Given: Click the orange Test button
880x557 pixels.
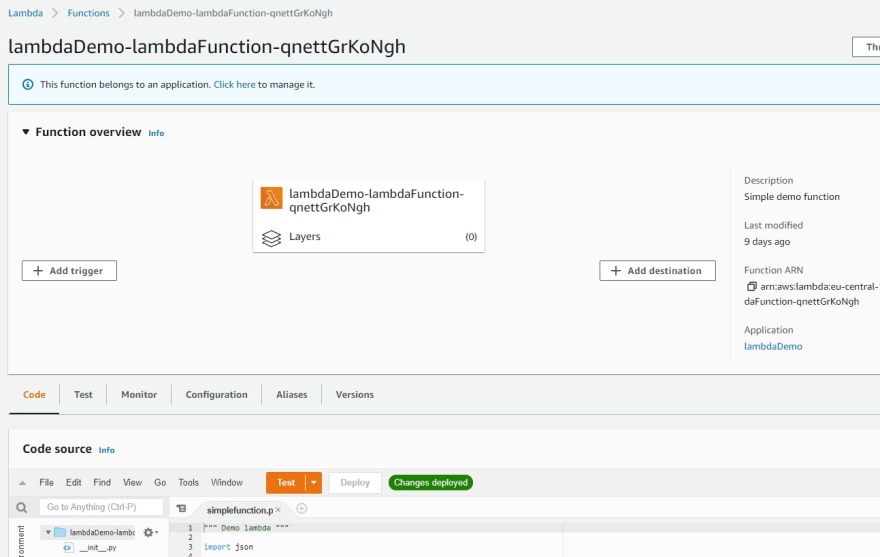Looking at the screenshot, I should pos(286,482).
